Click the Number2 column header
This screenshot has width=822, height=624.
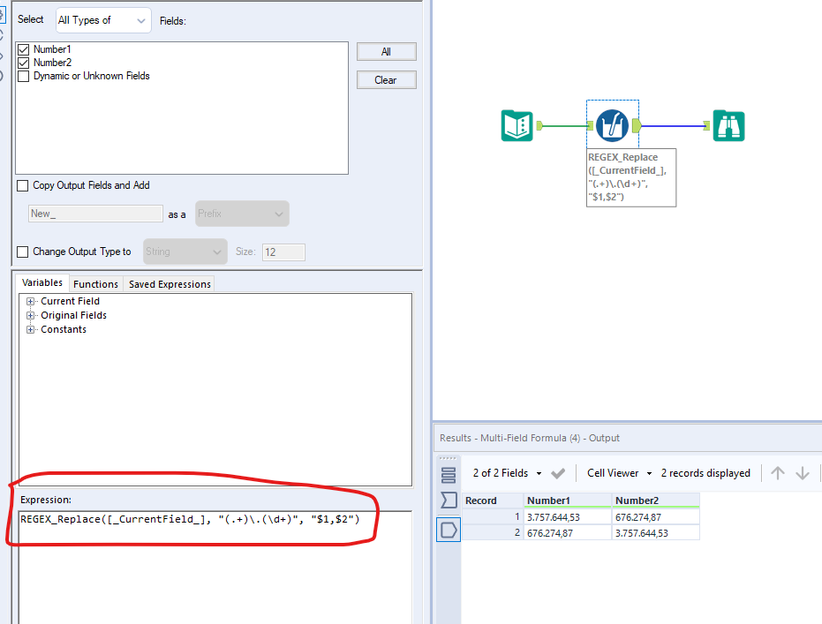[x=655, y=501]
